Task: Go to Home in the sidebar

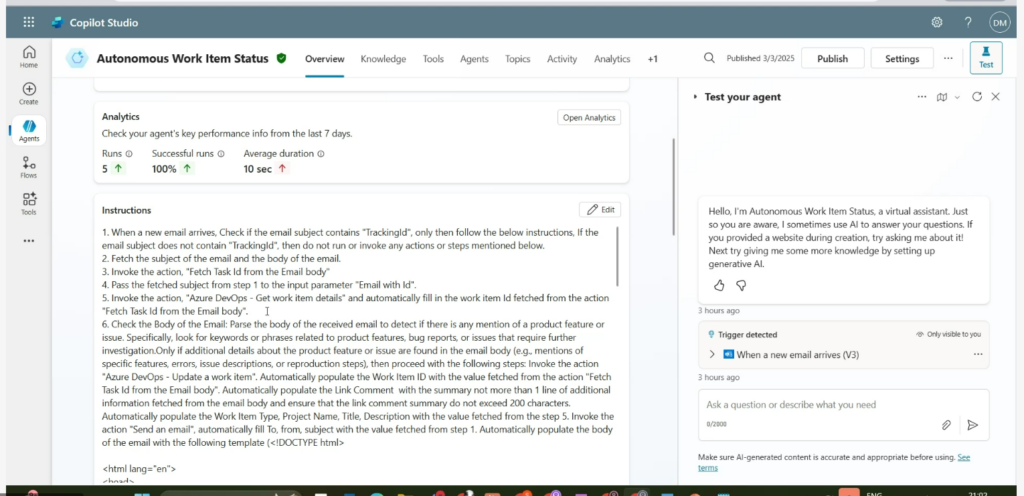Action: (29, 57)
